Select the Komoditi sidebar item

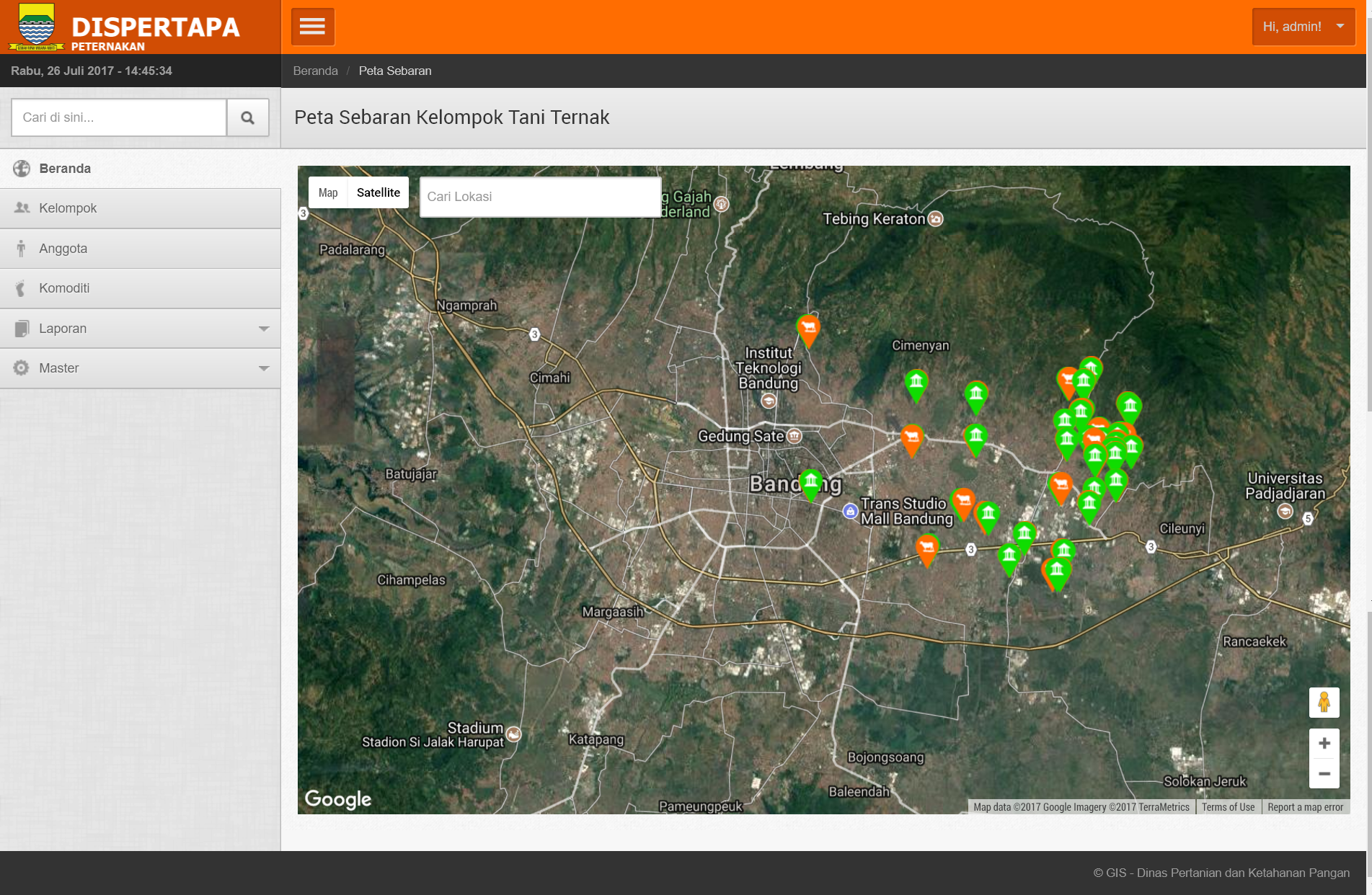(x=64, y=288)
